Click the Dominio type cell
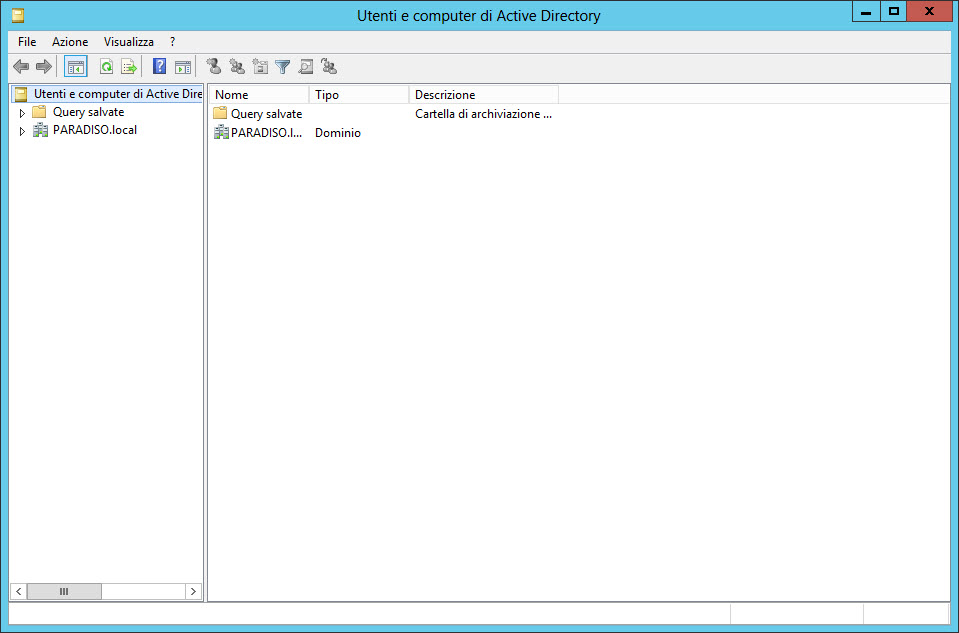Image resolution: width=959 pixels, height=633 pixels. pos(338,133)
